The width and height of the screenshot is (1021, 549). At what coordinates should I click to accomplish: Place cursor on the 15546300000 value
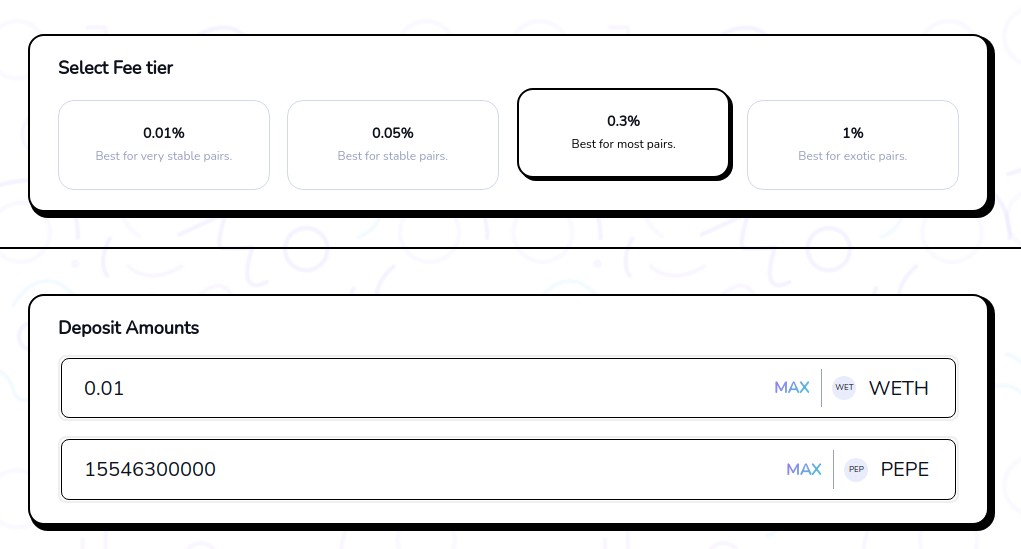coord(150,469)
